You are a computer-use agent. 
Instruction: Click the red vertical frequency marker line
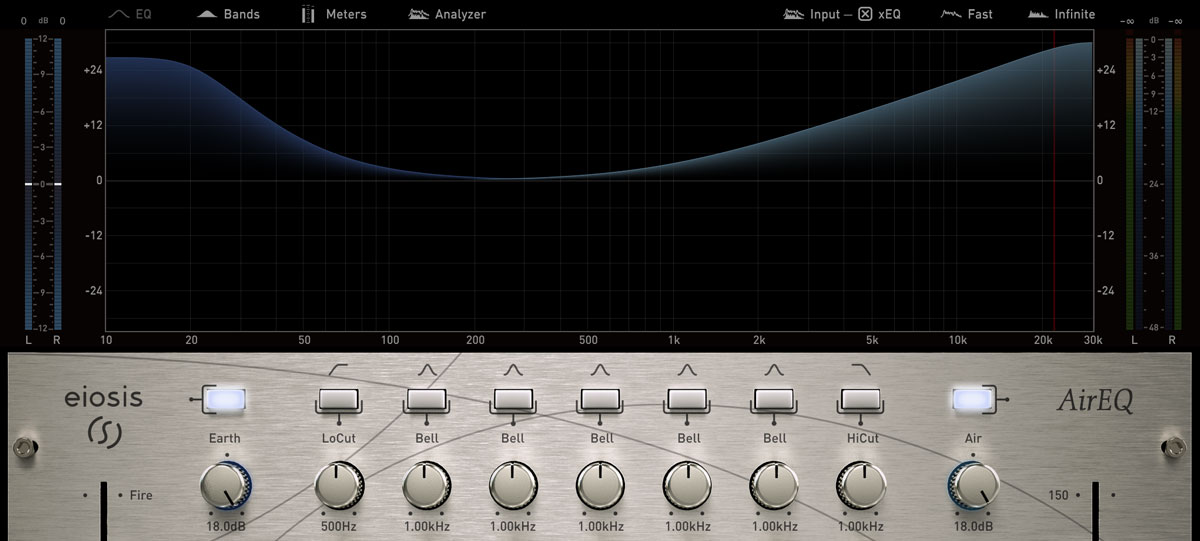[x=1054, y=180]
